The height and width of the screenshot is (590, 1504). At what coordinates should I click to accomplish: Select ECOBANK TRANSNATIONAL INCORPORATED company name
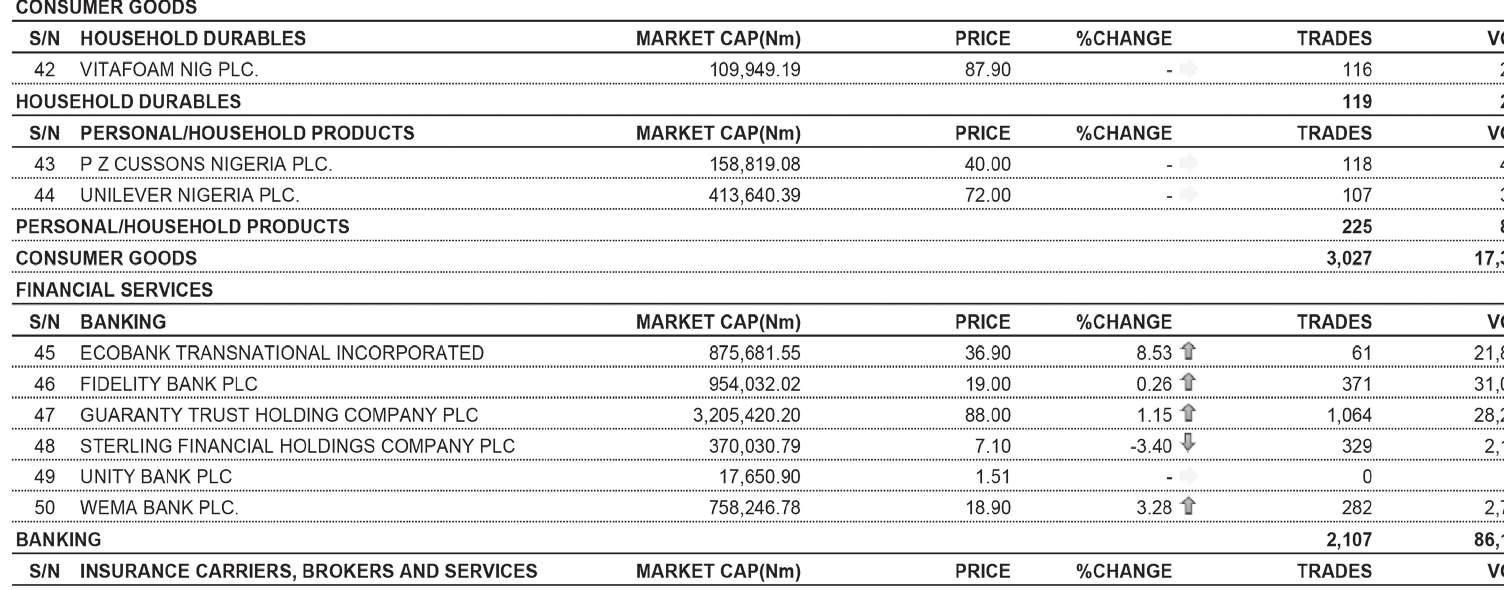[x=282, y=353]
